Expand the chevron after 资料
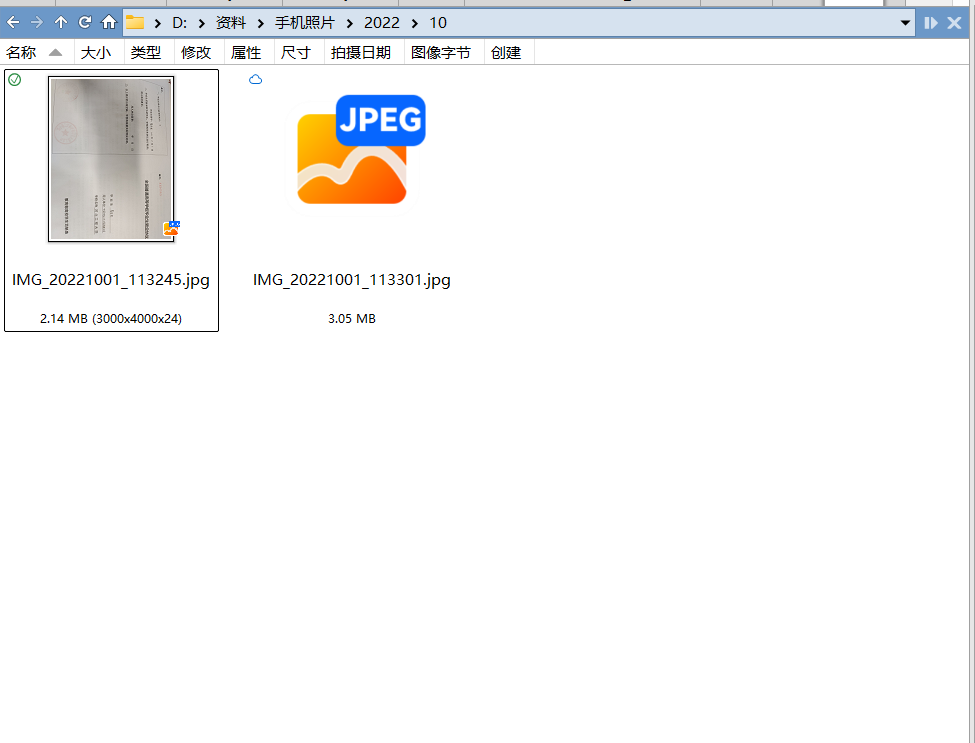Viewport: 975px width, 743px height. click(261, 24)
